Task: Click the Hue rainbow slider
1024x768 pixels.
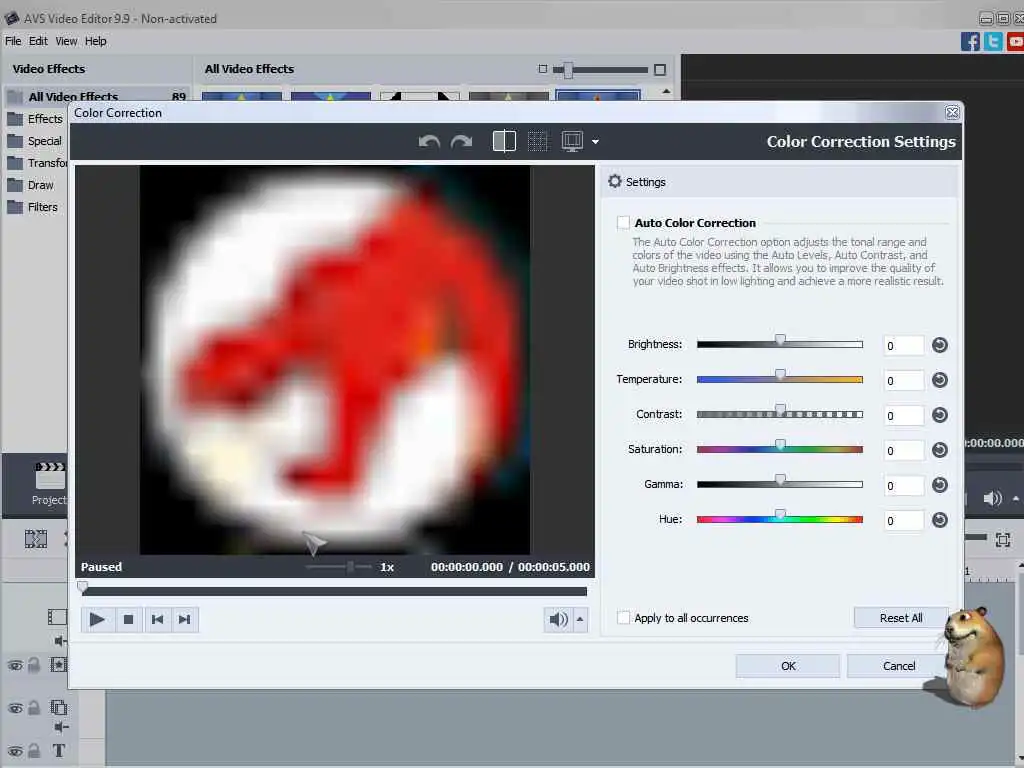Action: coord(780,520)
